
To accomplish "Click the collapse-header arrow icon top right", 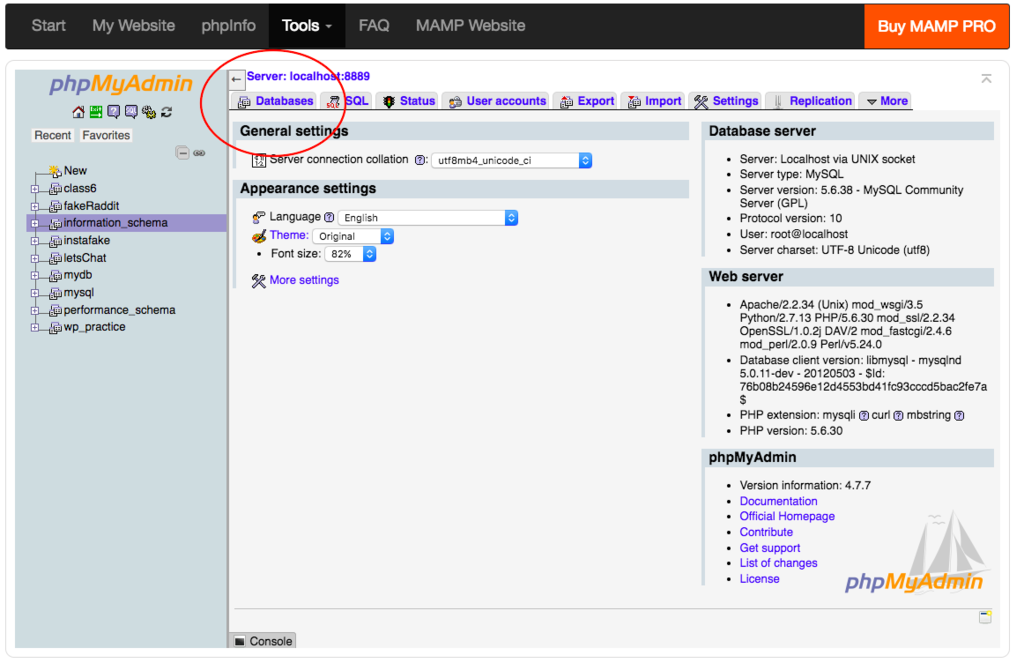I will click(986, 78).
